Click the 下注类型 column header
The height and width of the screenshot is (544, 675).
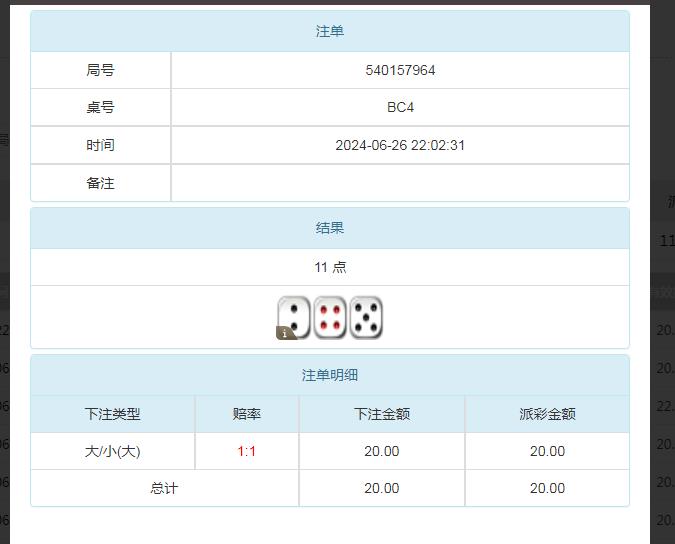[x=113, y=414]
